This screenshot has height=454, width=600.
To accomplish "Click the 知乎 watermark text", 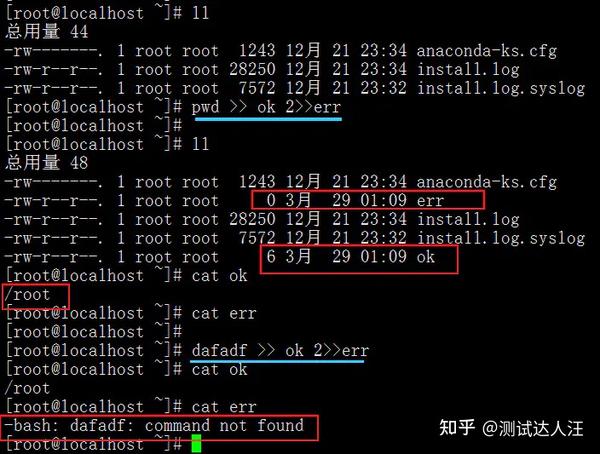I will click(x=457, y=427).
